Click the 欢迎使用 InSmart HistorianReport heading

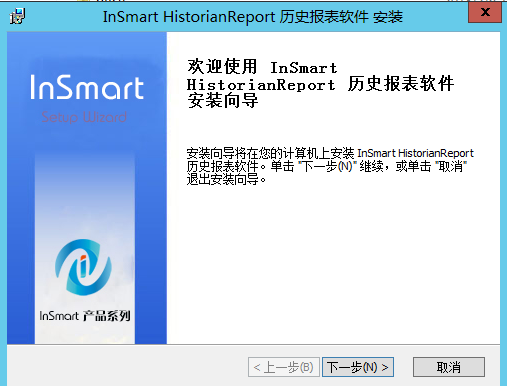pyautogui.click(x=320, y=83)
